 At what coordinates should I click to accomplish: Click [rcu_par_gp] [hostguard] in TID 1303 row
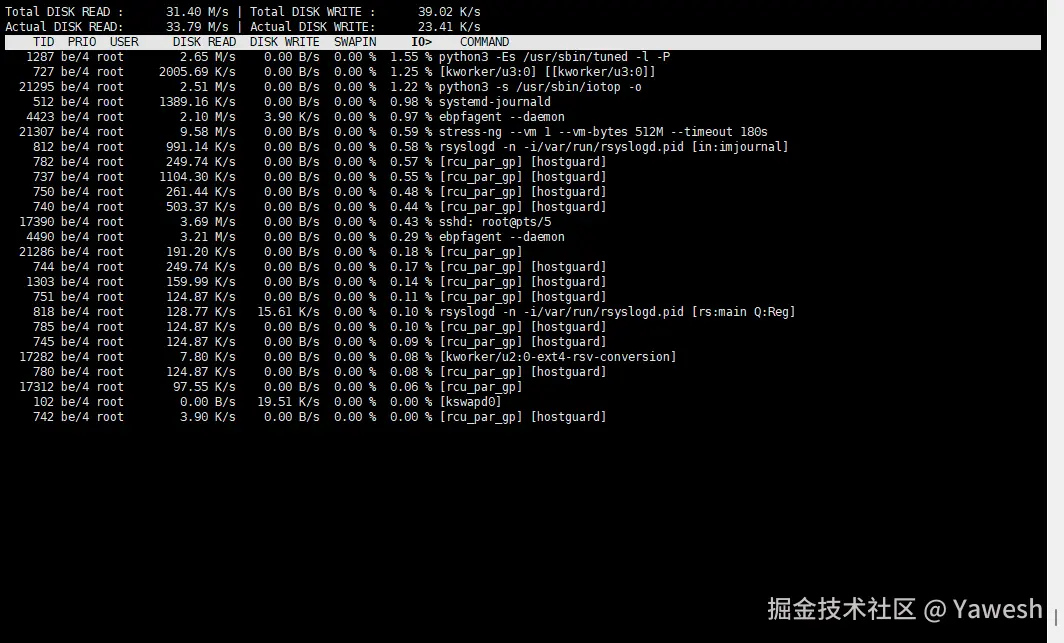(x=522, y=281)
